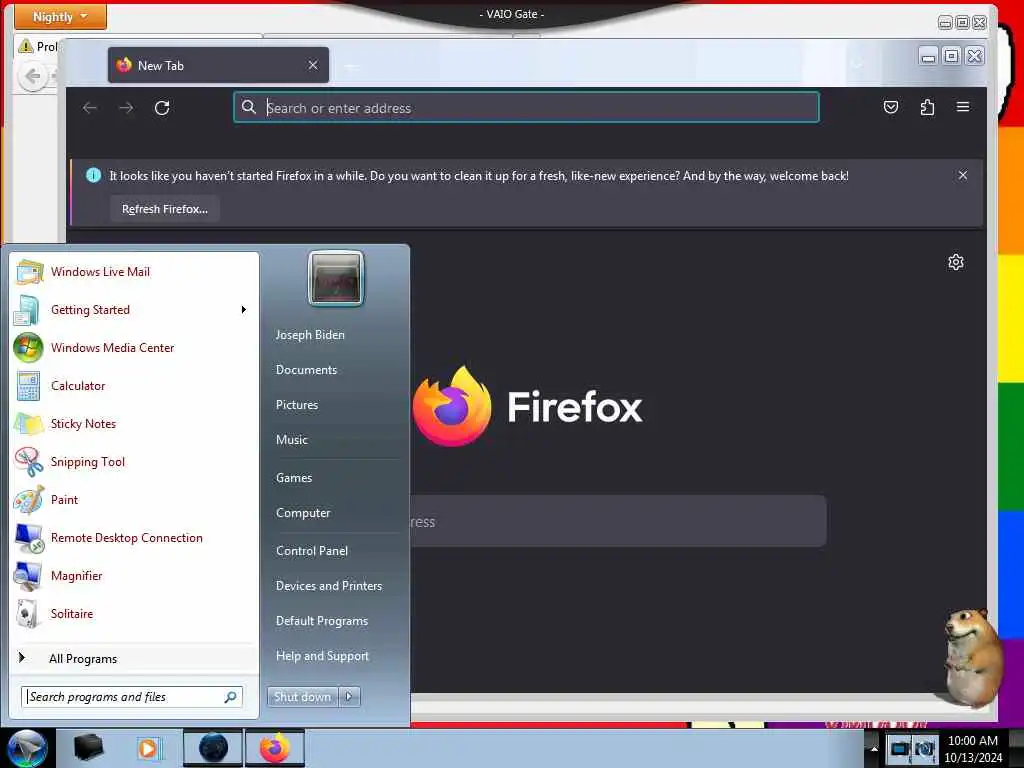This screenshot has height=768, width=1024.
Task: Open the Firefox extensions puzzle icon
Action: (927, 107)
